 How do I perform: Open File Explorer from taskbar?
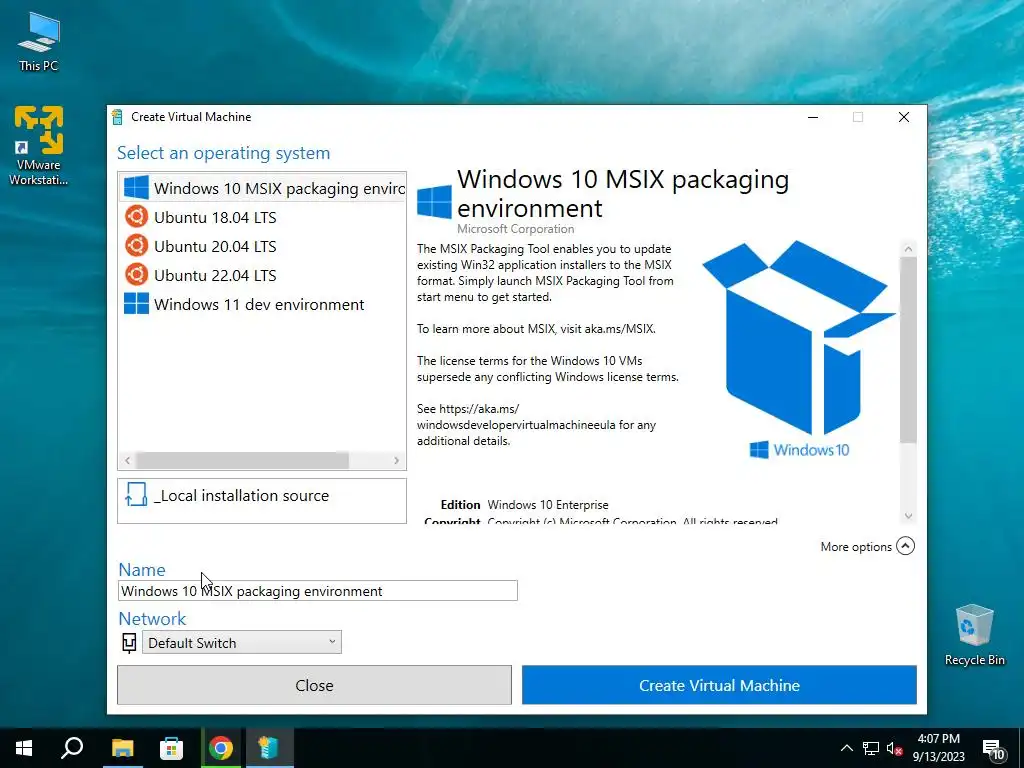point(122,748)
